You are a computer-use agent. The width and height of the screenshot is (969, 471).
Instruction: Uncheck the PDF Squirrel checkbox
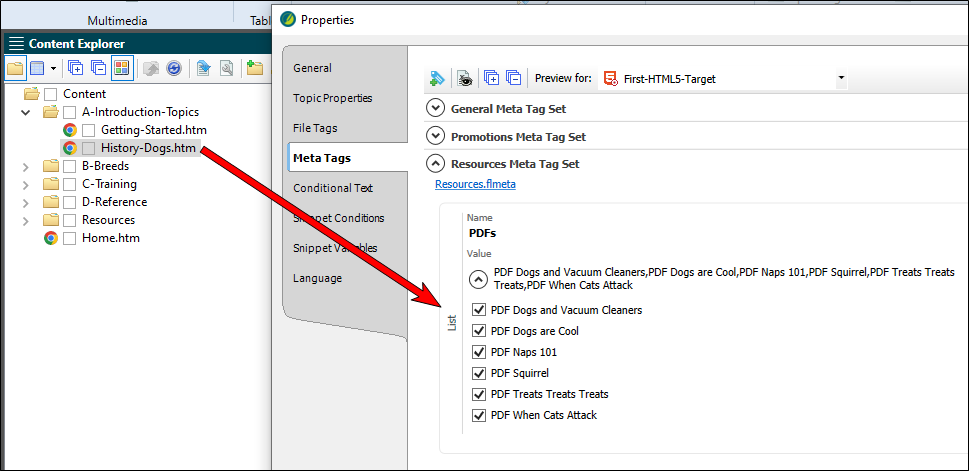tap(478, 373)
